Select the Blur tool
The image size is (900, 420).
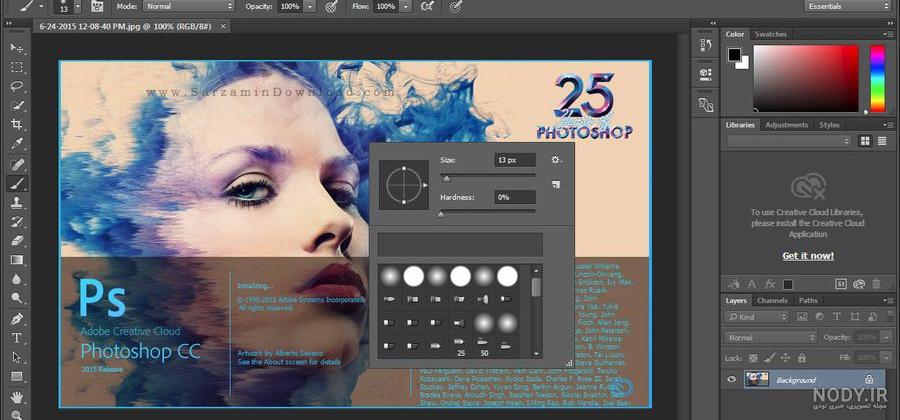[x=17, y=279]
